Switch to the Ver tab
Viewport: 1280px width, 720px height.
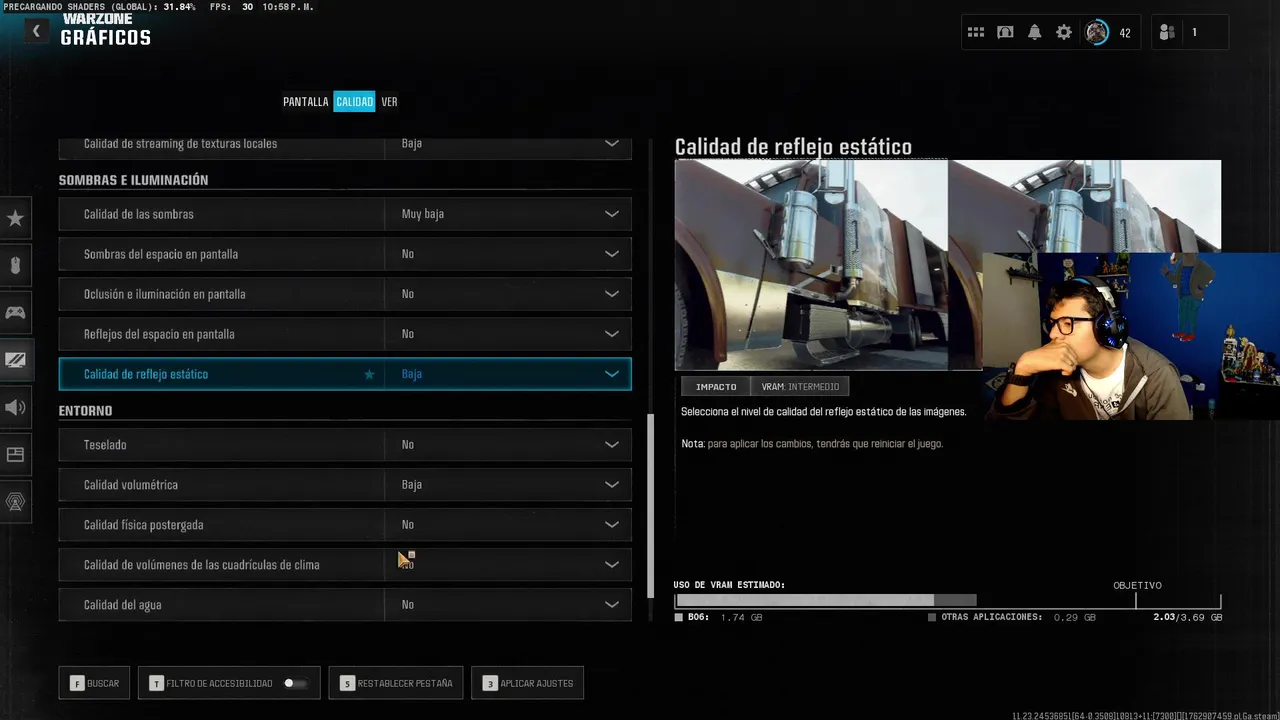click(389, 102)
